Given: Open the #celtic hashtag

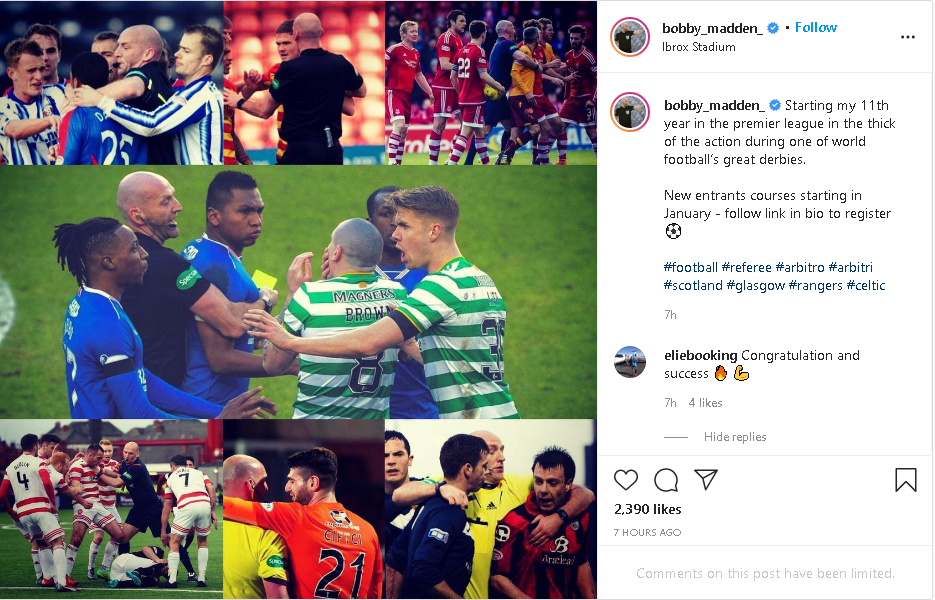Looking at the screenshot, I should 866,286.
